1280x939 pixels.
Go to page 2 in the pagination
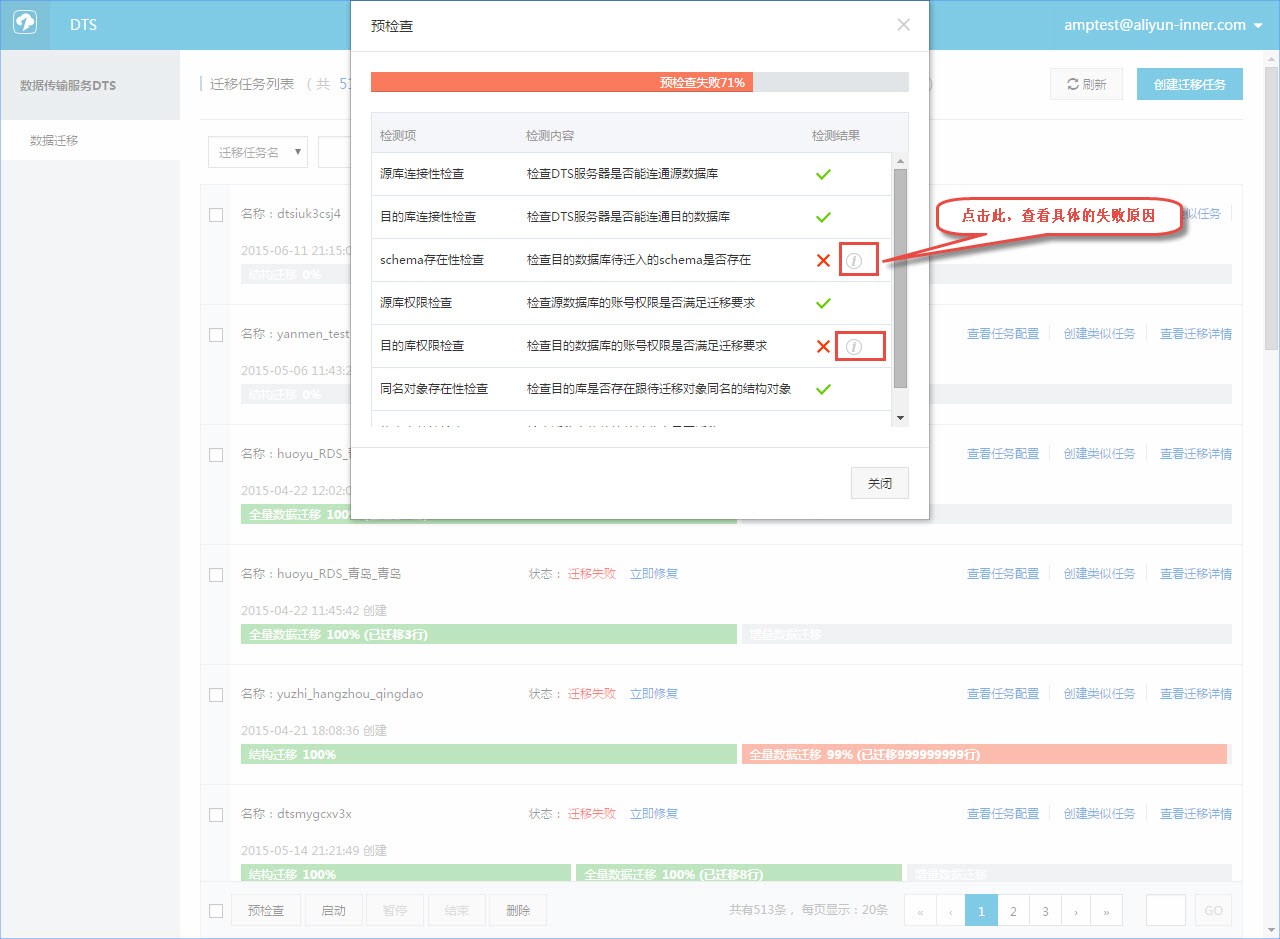(1013, 911)
